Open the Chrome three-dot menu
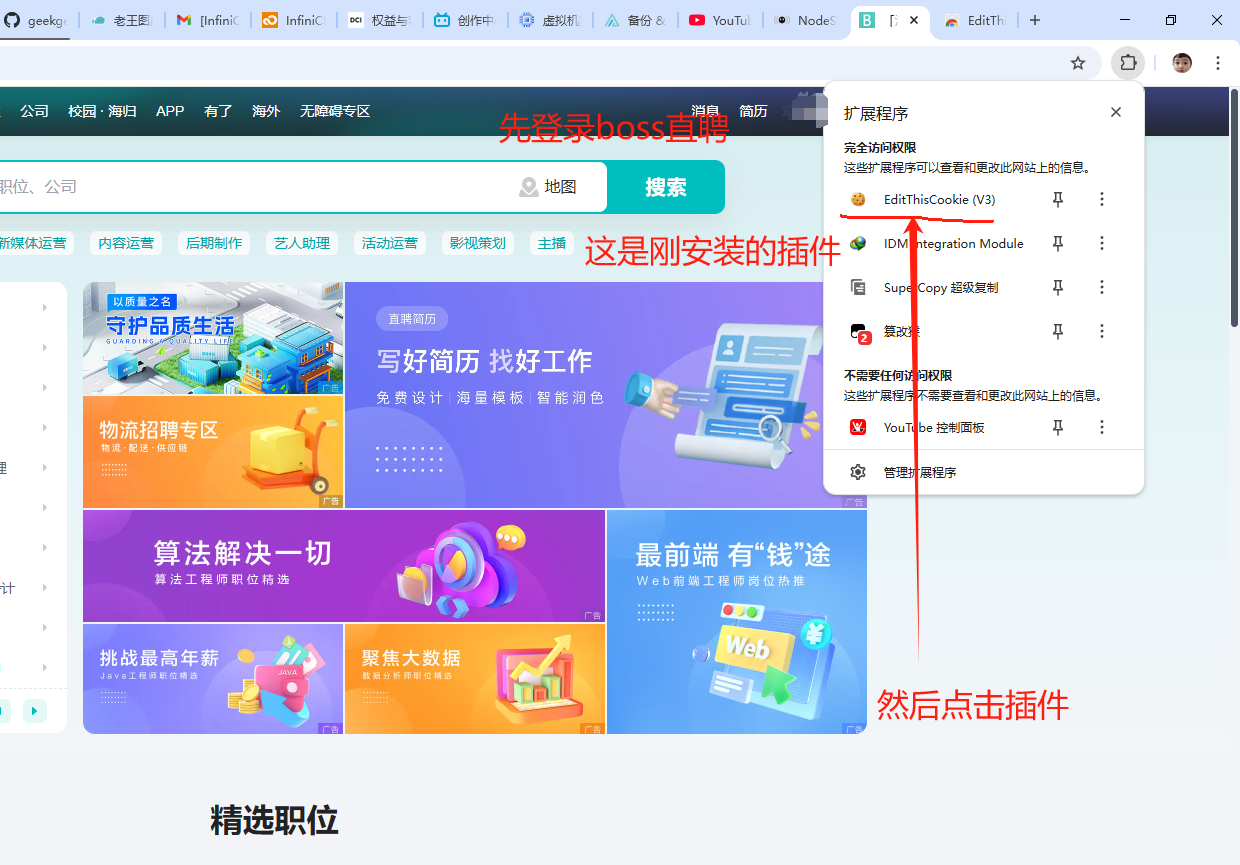The height and width of the screenshot is (865, 1240). coord(1218,63)
